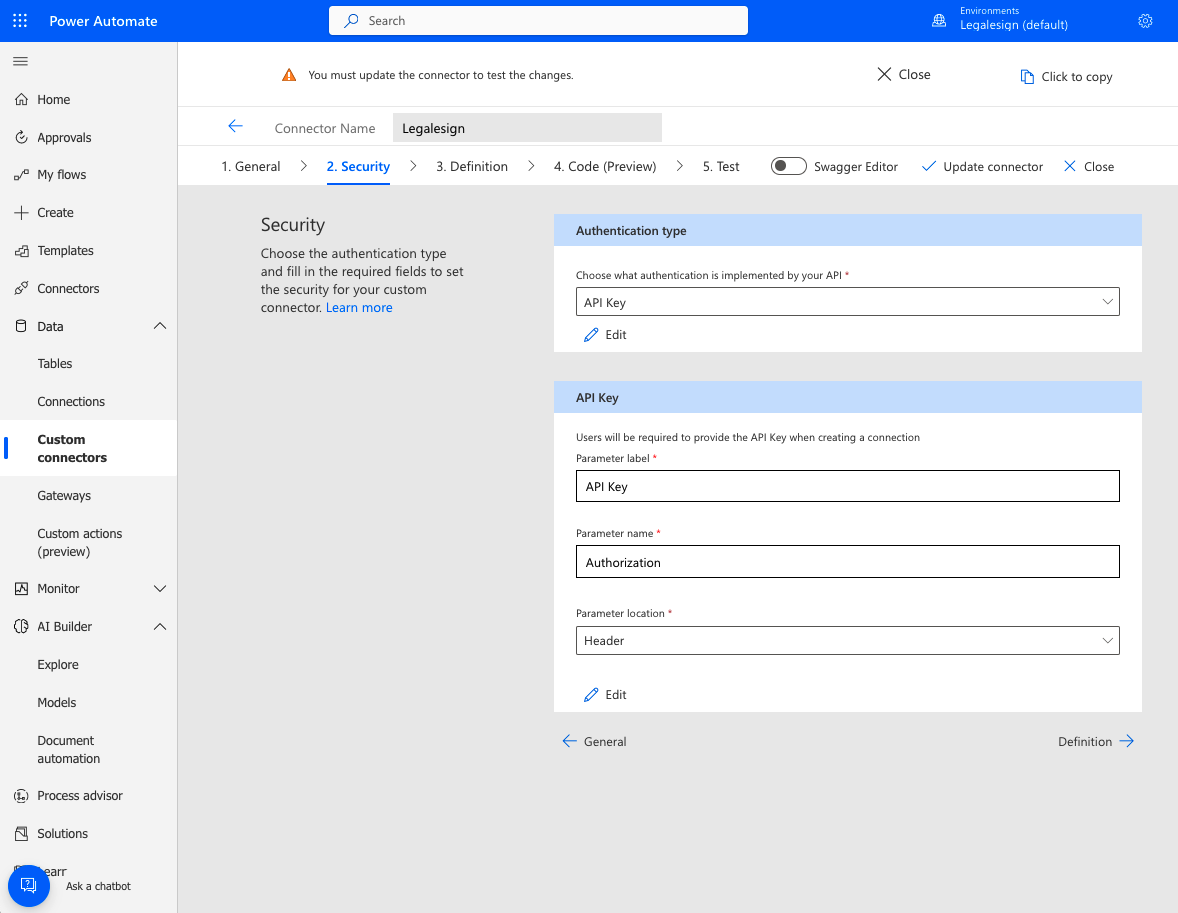1178x913 pixels.
Task: Click the Create plus icon
Action: (21, 213)
